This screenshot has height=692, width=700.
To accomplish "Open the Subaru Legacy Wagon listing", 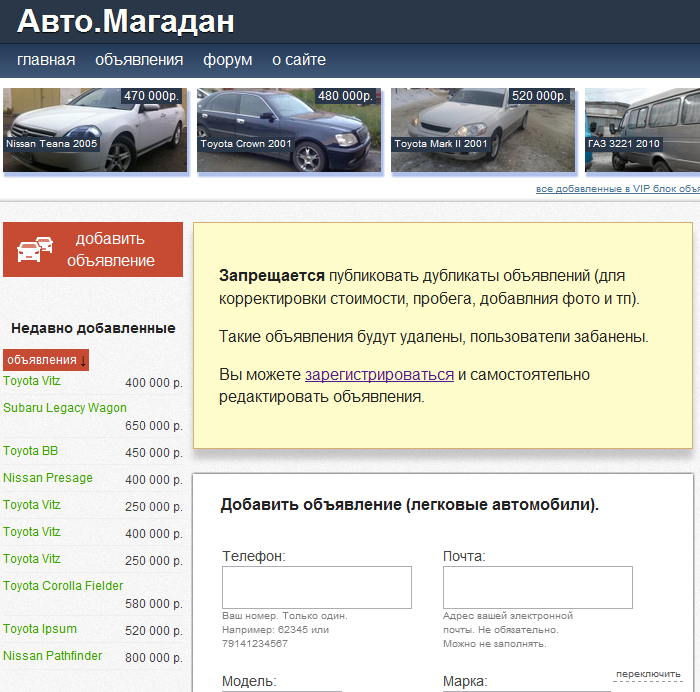I will (x=65, y=408).
